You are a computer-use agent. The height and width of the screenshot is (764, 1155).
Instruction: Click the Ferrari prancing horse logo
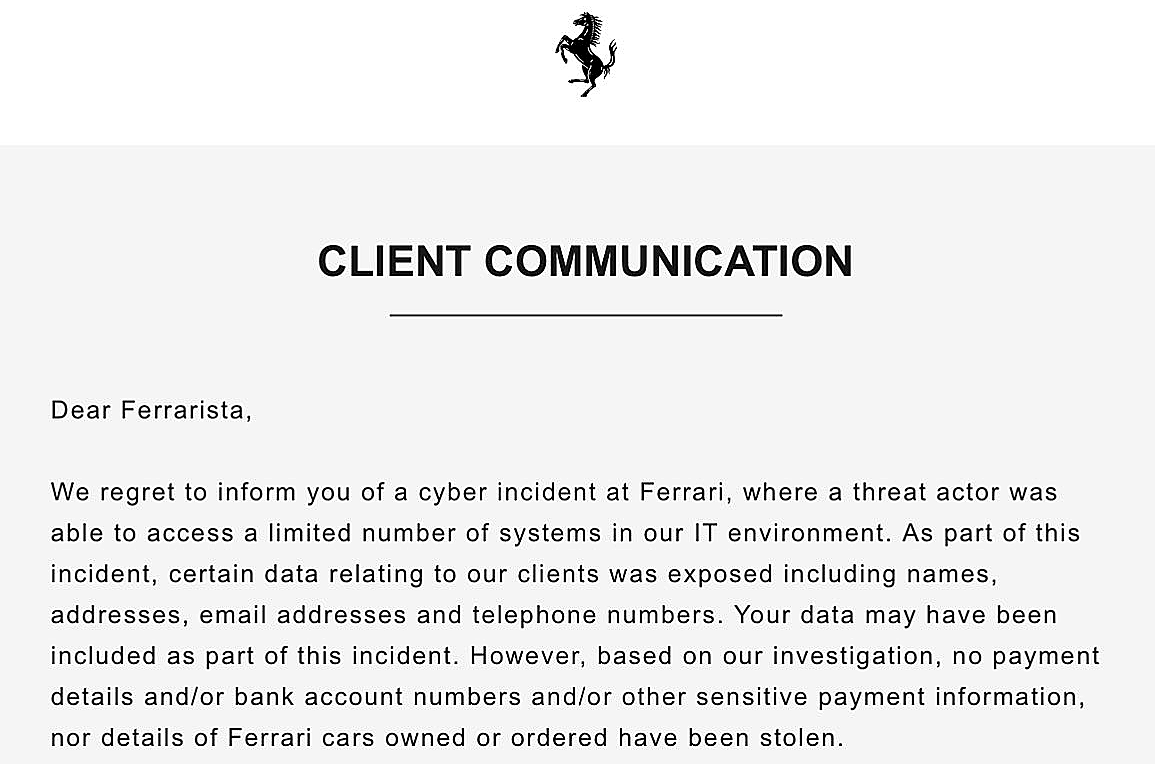[586, 54]
